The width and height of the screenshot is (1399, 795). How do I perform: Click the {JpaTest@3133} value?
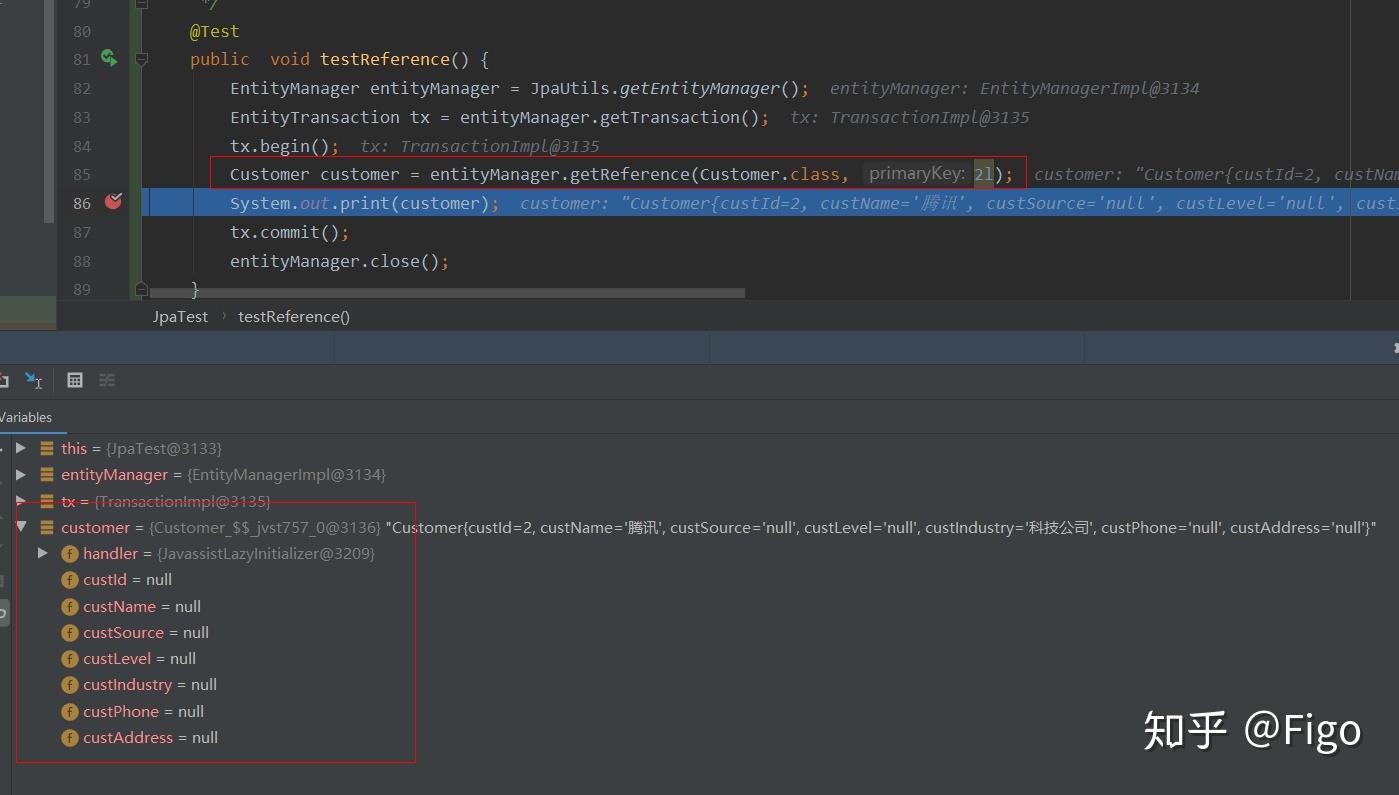click(x=164, y=448)
